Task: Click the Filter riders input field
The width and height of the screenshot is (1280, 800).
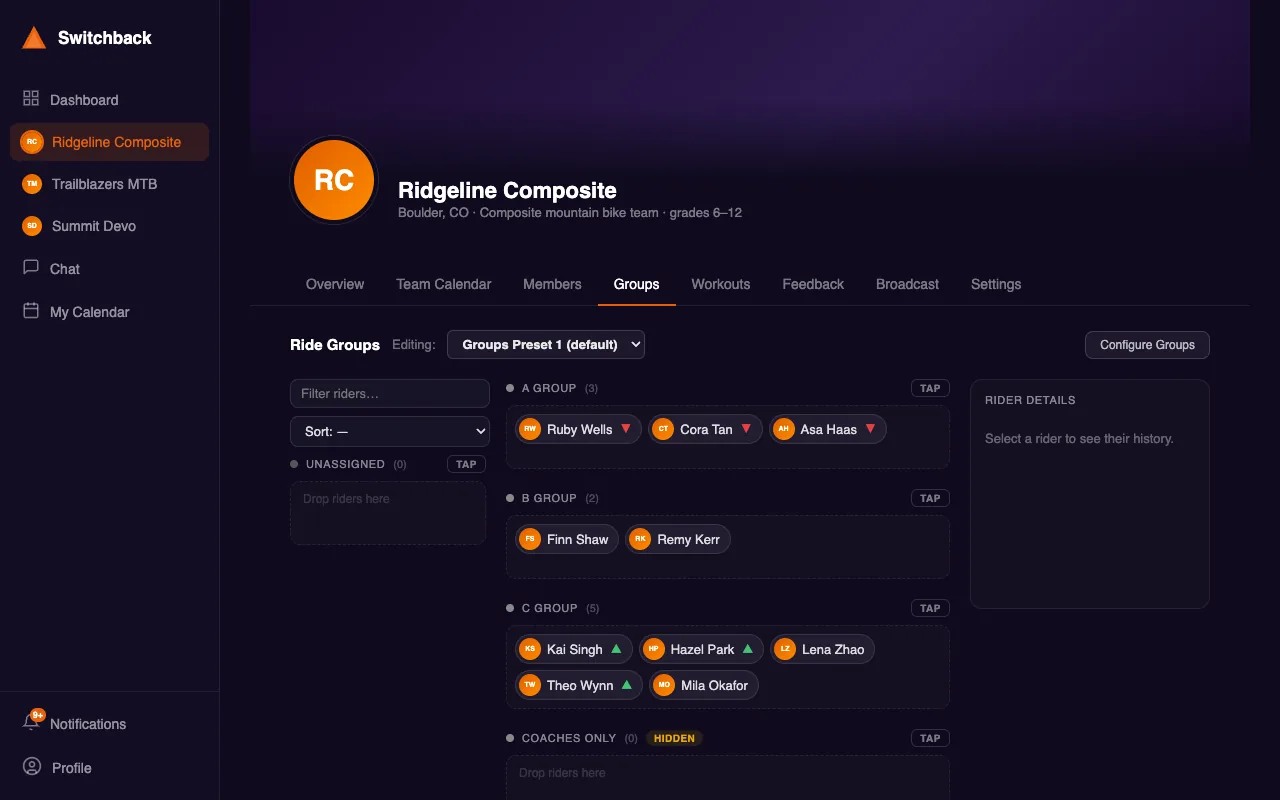Action: coord(390,393)
